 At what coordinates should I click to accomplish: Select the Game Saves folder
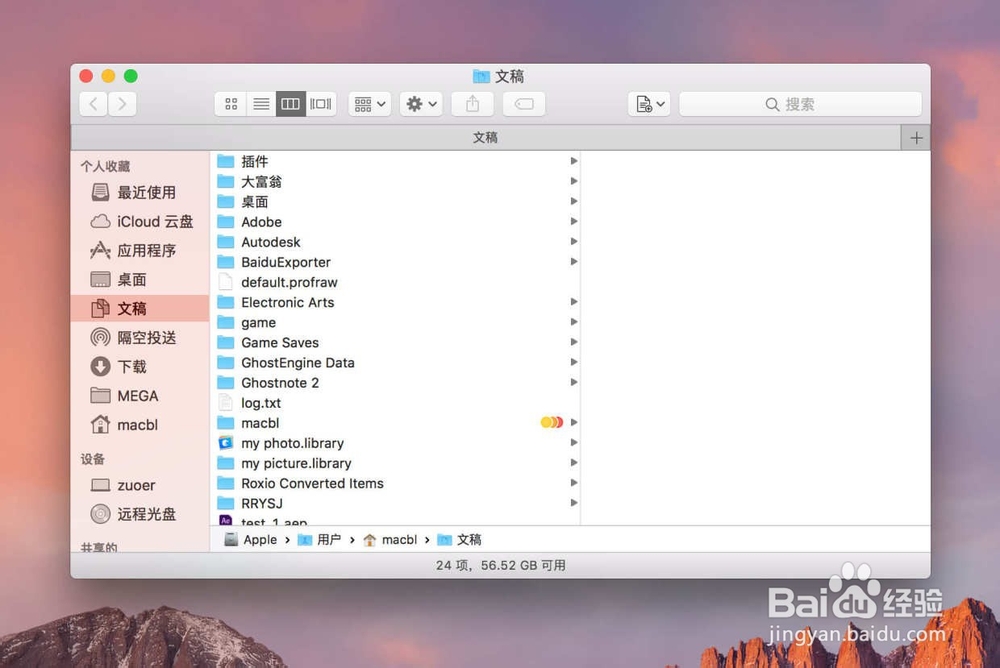tap(395, 342)
